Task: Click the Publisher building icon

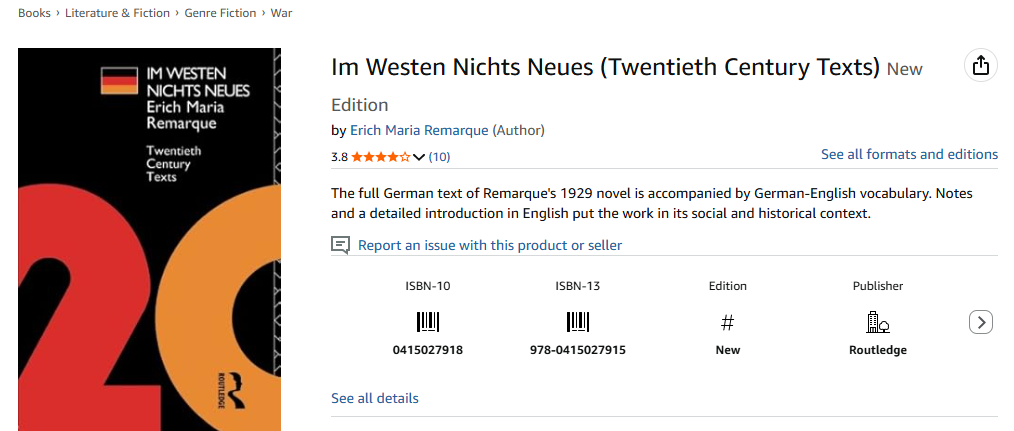Action: tap(877, 322)
